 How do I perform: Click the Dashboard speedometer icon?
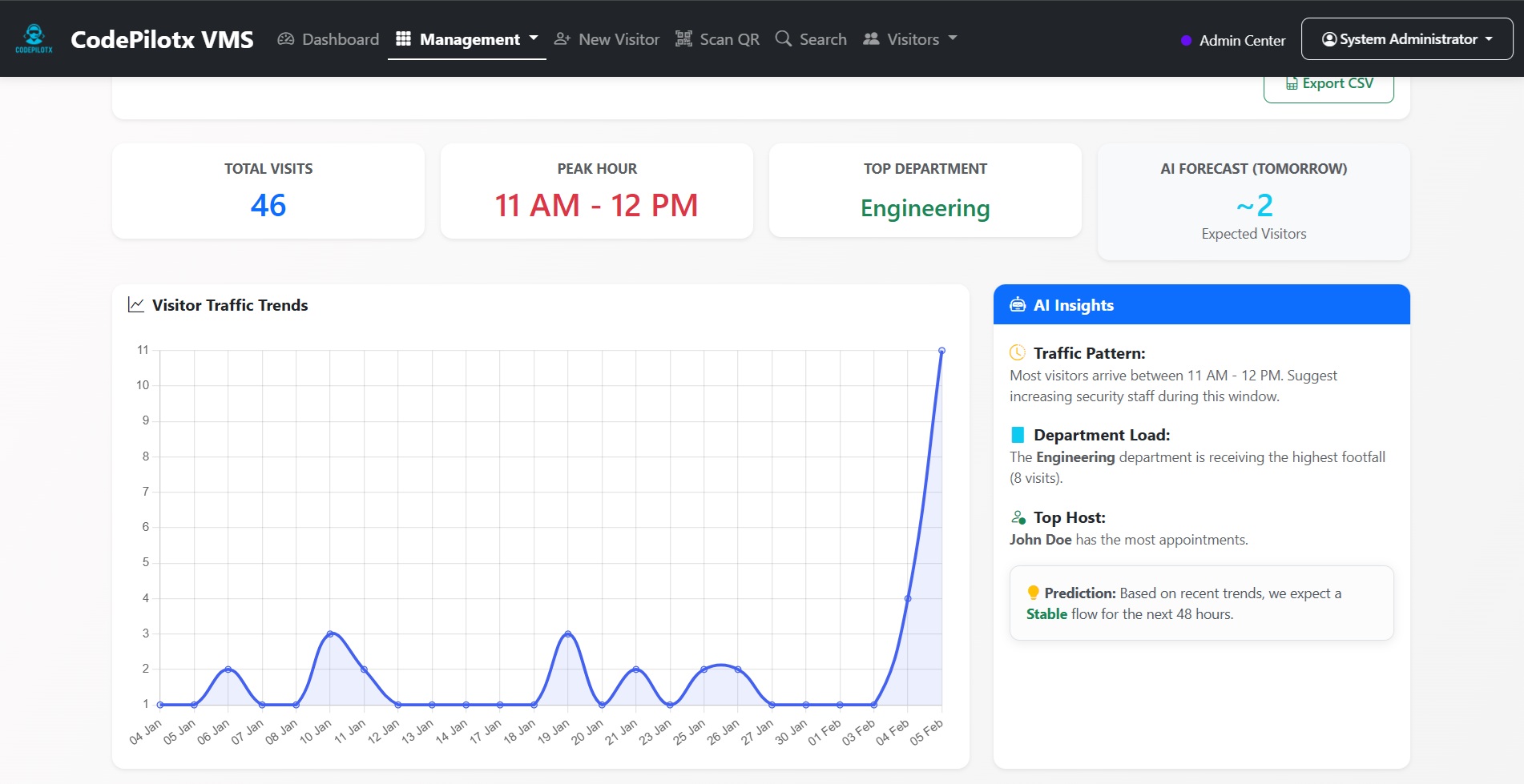285,39
